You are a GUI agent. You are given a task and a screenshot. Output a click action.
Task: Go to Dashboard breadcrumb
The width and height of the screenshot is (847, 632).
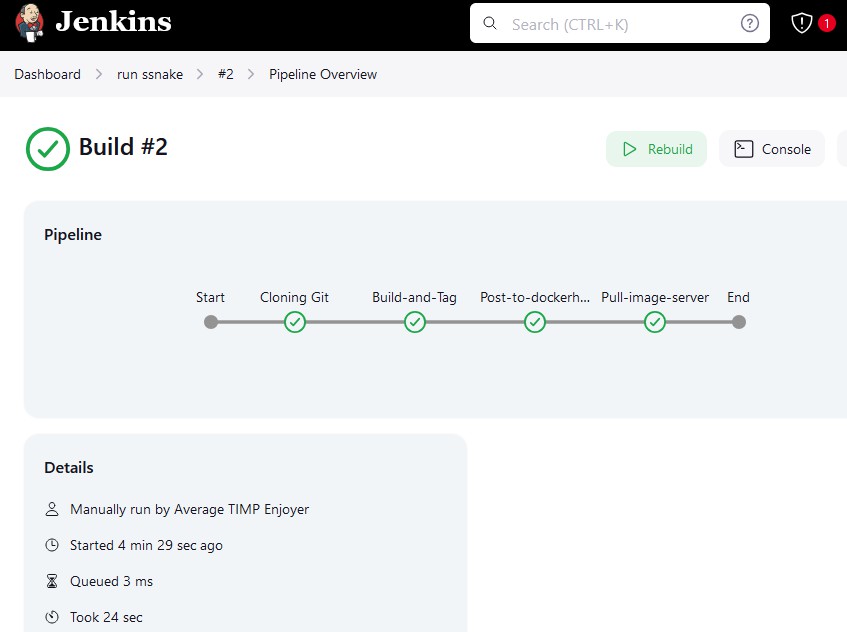pyautogui.click(x=48, y=74)
